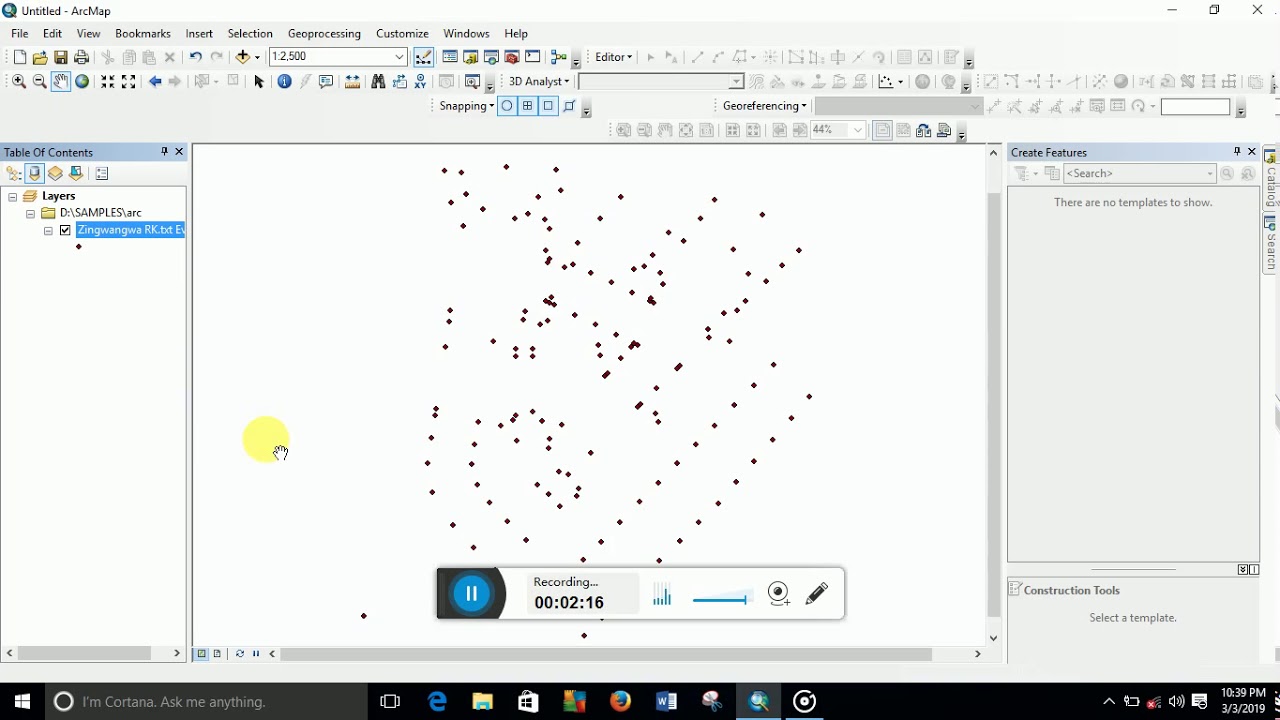The image size is (1280, 720).
Task: Select the Pan hand tool
Action: (61, 82)
